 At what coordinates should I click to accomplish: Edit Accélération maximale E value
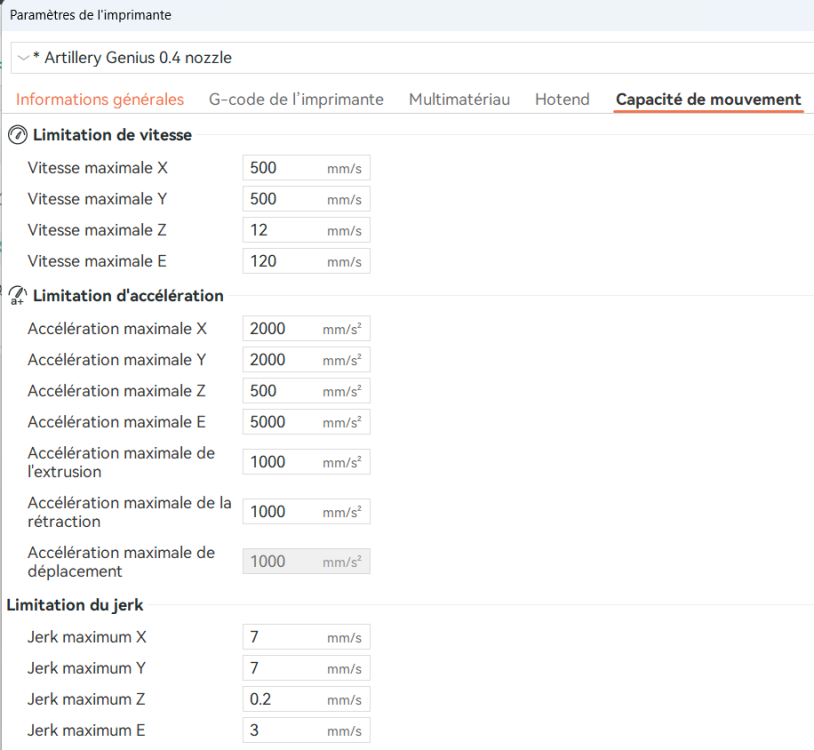[x=306, y=422]
